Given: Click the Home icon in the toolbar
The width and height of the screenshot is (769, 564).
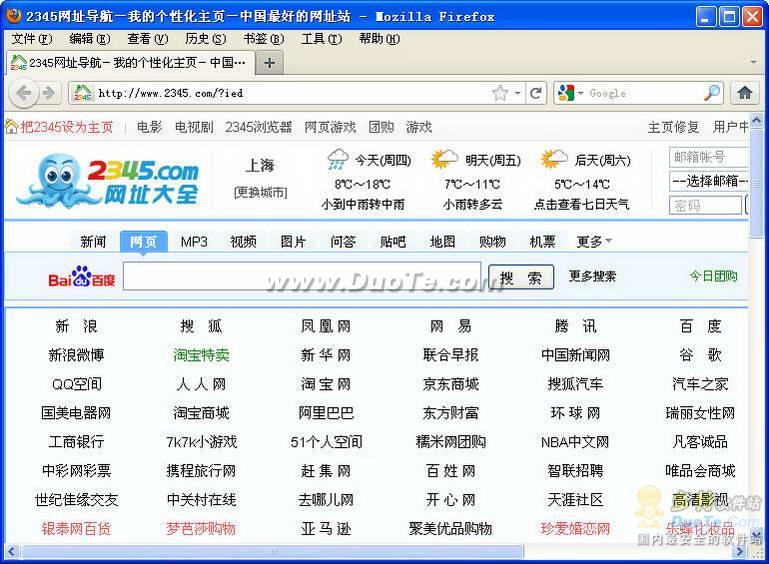Looking at the screenshot, I should click(744, 93).
